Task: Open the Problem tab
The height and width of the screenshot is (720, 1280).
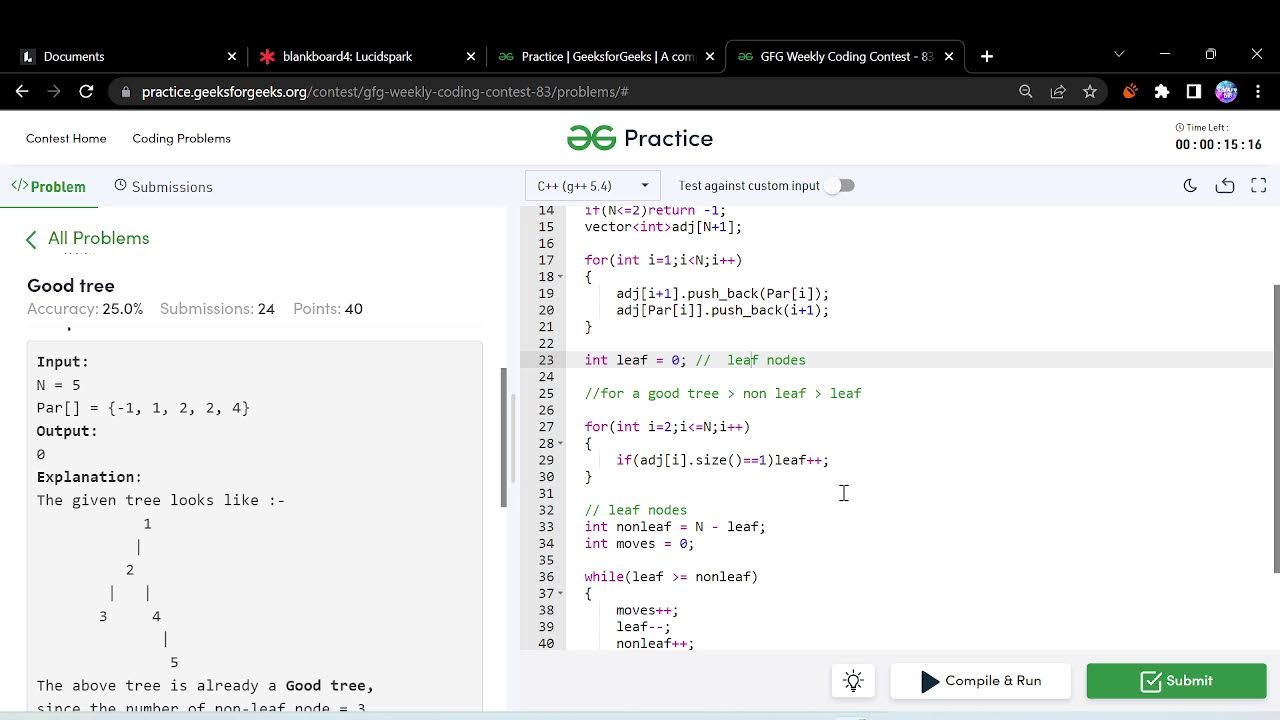Action: tap(49, 186)
